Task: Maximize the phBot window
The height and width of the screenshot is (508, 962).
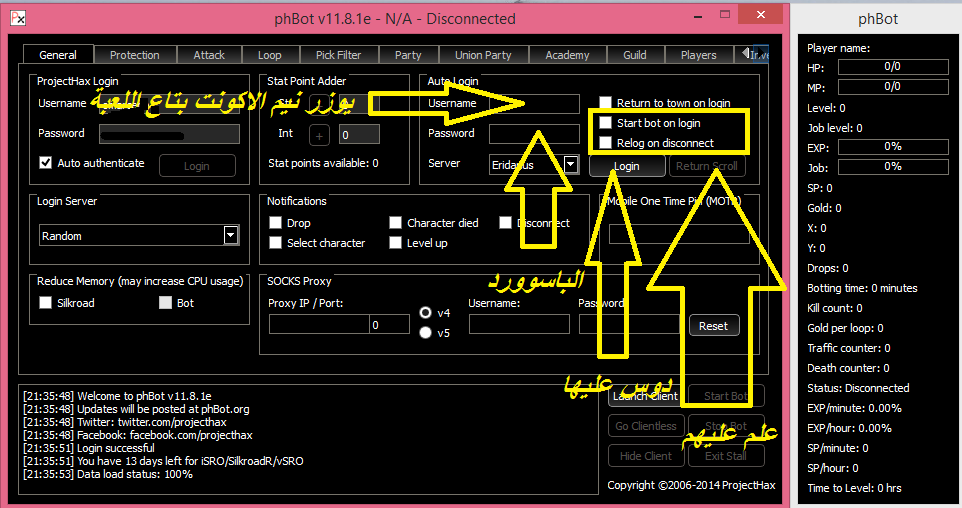Action: pyautogui.click(x=725, y=15)
